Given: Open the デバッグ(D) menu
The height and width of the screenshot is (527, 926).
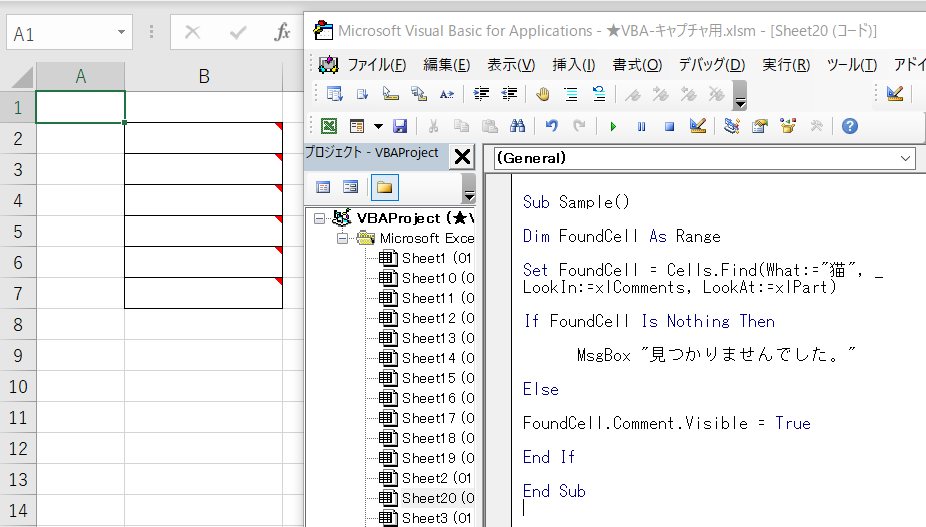Looking at the screenshot, I should coord(711,65).
